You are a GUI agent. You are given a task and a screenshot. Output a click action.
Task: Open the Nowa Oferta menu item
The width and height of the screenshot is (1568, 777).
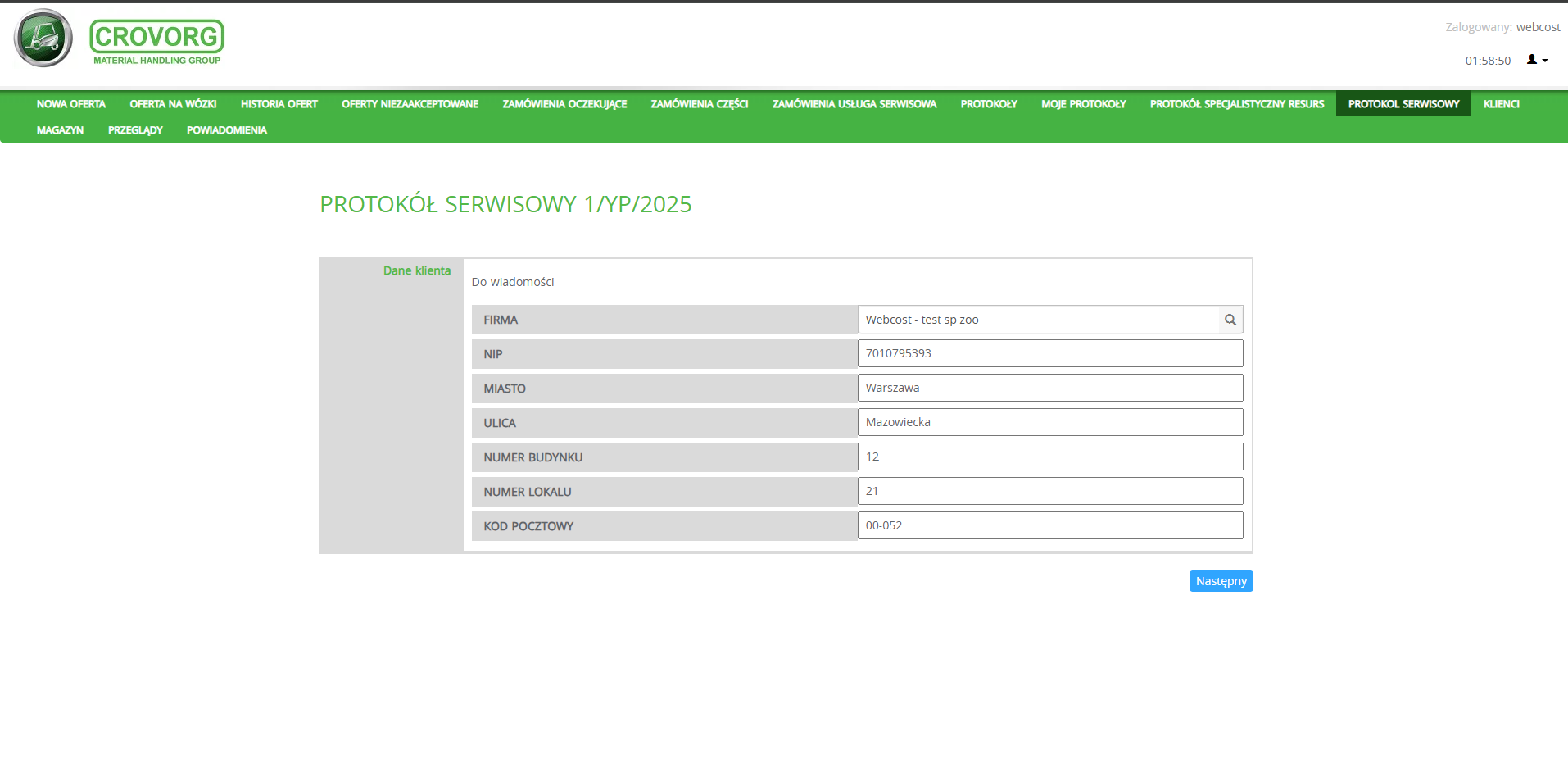tap(71, 104)
